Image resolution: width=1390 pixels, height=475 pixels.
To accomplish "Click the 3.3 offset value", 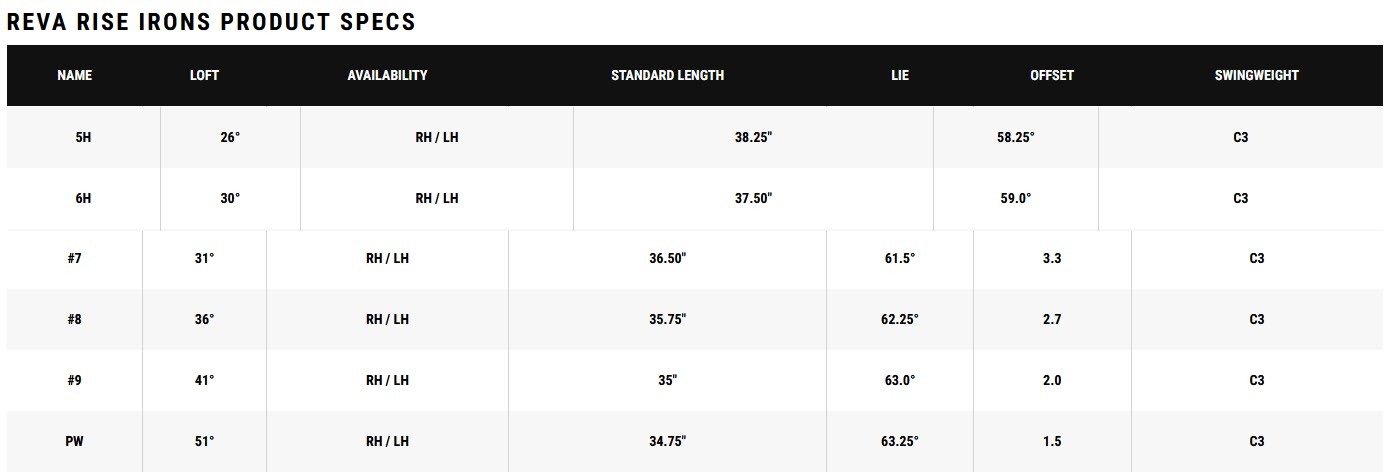I will [x=1052, y=258].
